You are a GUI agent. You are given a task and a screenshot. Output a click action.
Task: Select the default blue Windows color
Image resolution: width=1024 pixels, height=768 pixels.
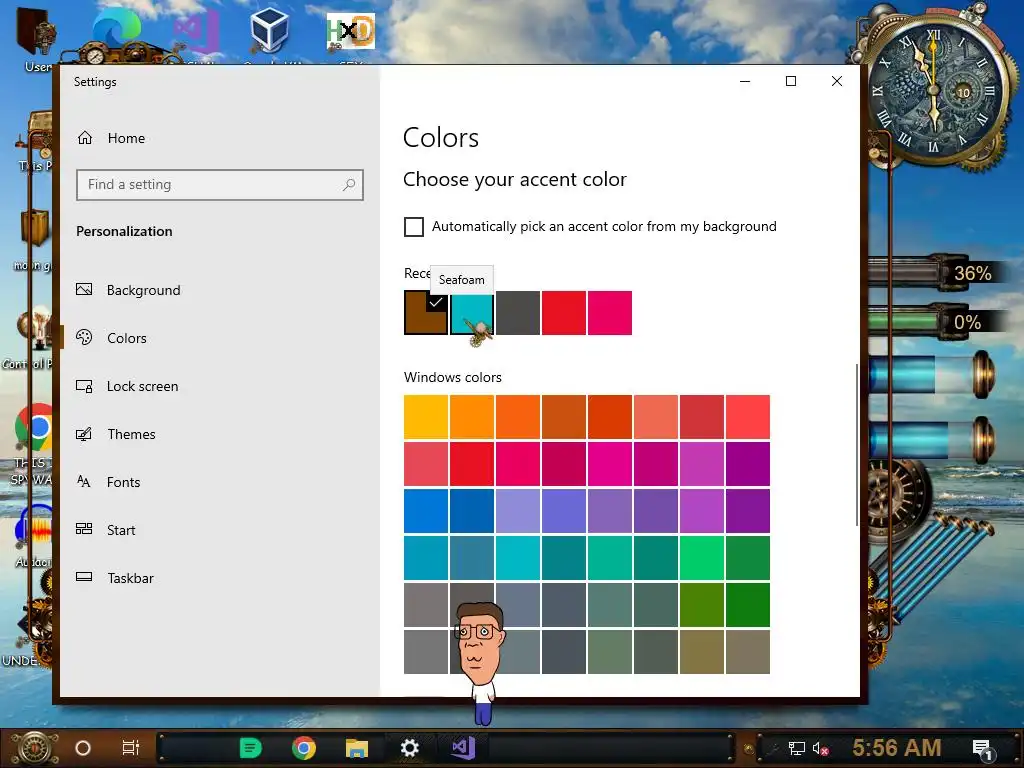coord(426,511)
